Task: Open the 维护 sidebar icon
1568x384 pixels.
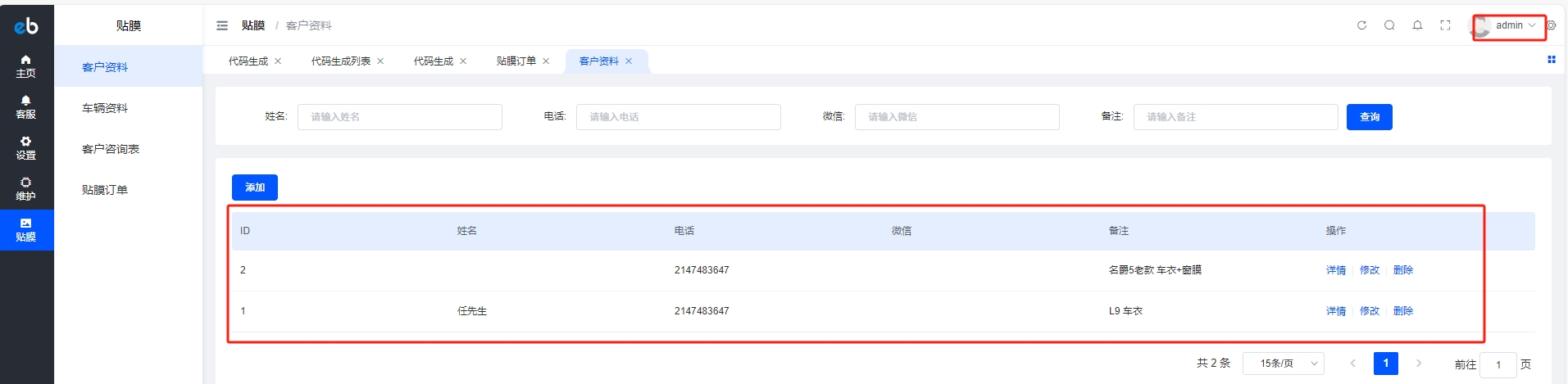Action: tap(26, 189)
